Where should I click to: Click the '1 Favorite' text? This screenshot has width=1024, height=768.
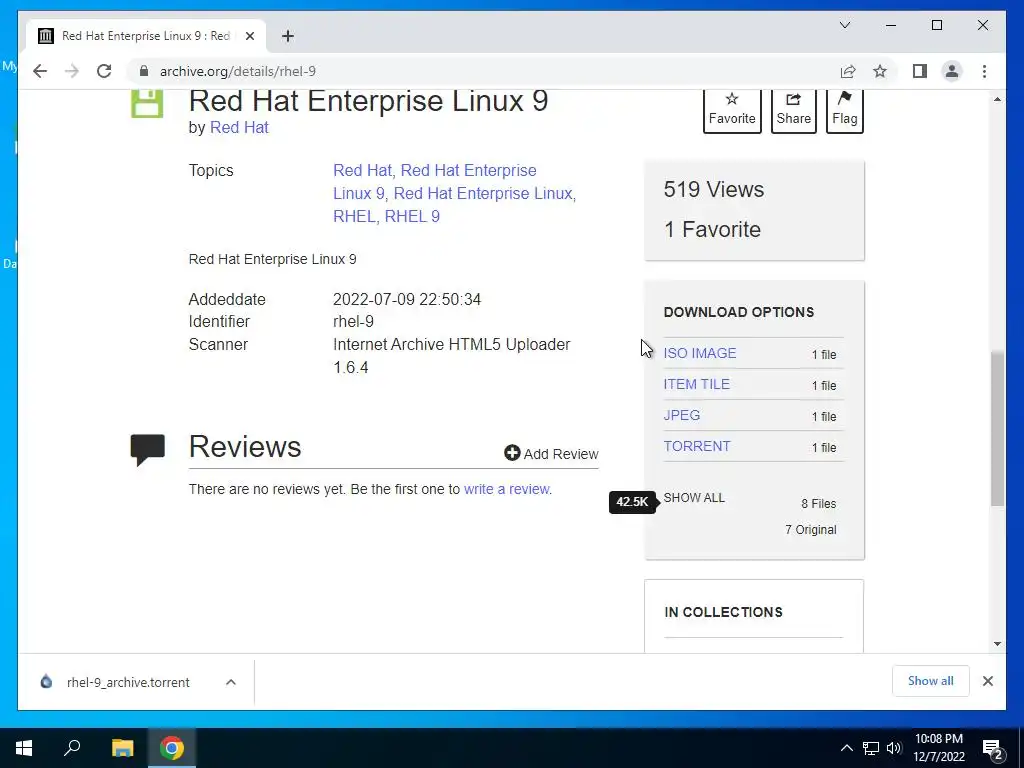(712, 229)
